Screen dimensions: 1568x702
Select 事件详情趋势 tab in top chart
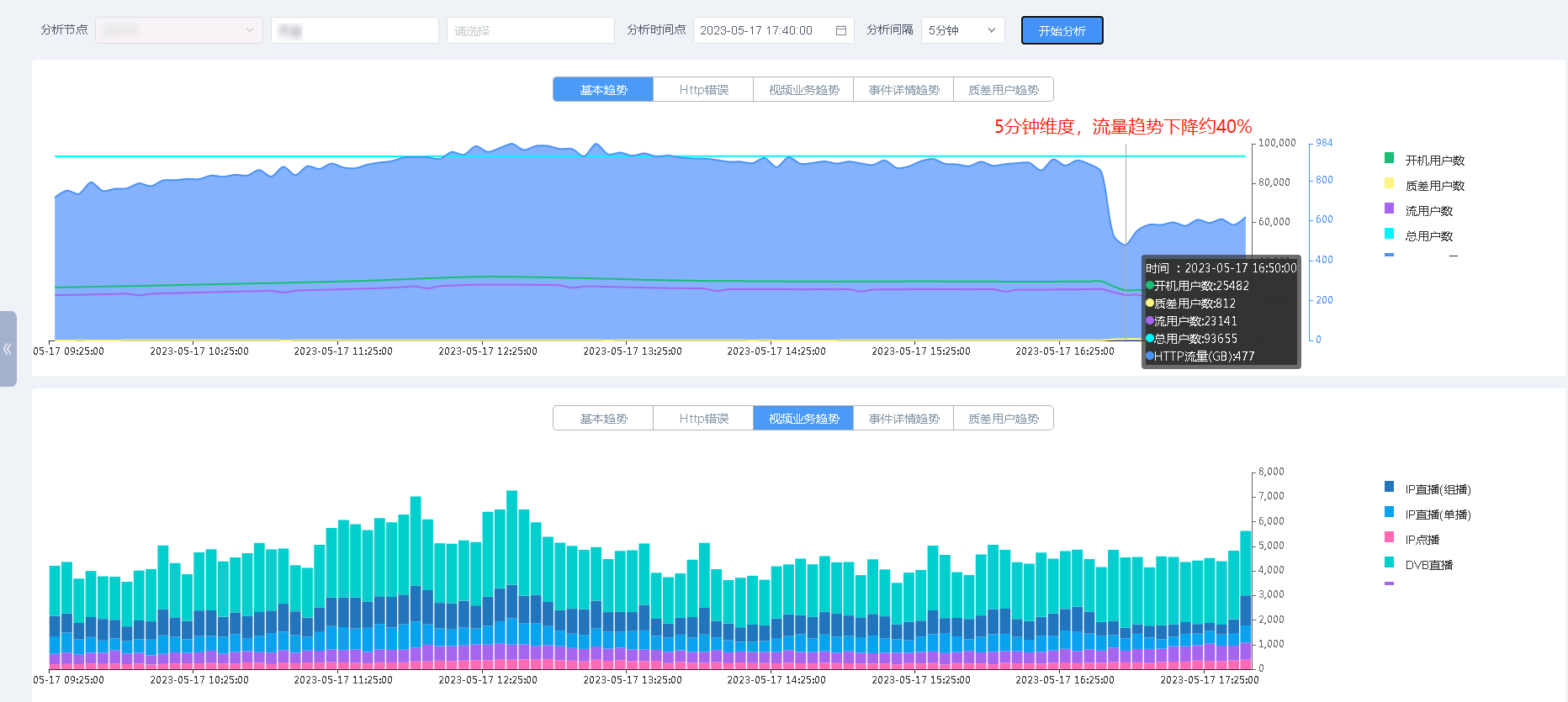903,90
